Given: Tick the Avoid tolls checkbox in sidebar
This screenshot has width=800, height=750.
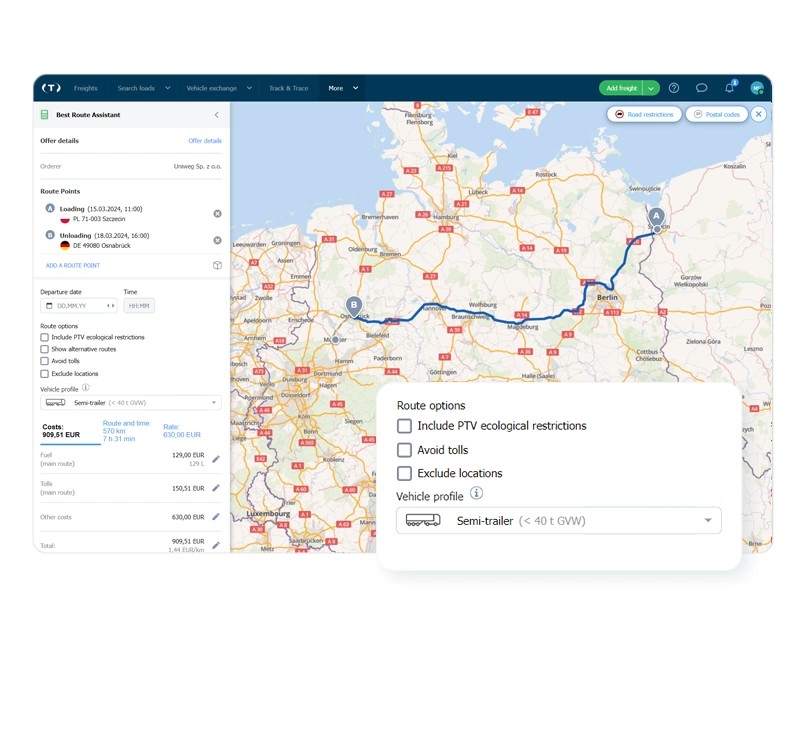Looking at the screenshot, I should point(44,361).
